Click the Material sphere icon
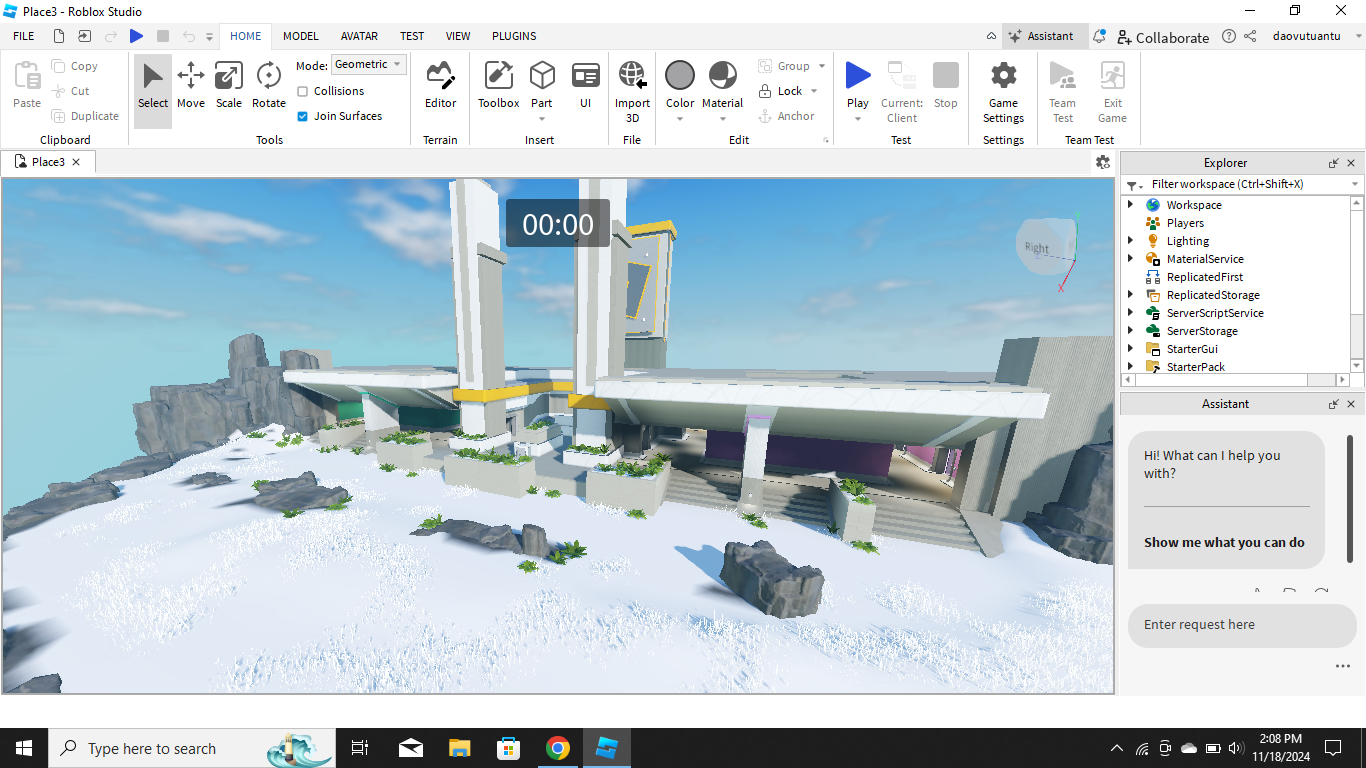Image resolution: width=1366 pixels, height=768 pixels. (x=722, y=75)
